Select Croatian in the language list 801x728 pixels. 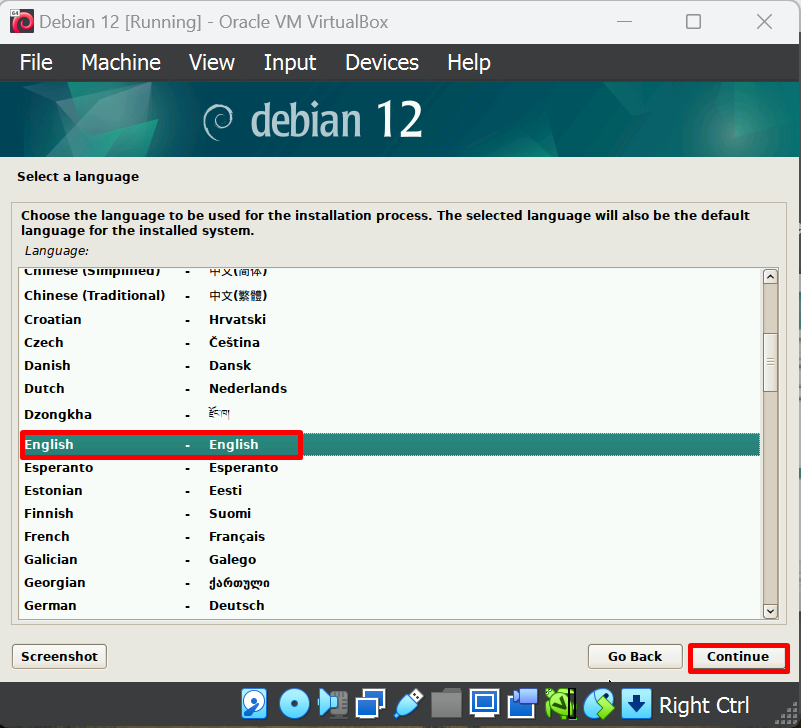pyautogui.click(x=389, y=319)
